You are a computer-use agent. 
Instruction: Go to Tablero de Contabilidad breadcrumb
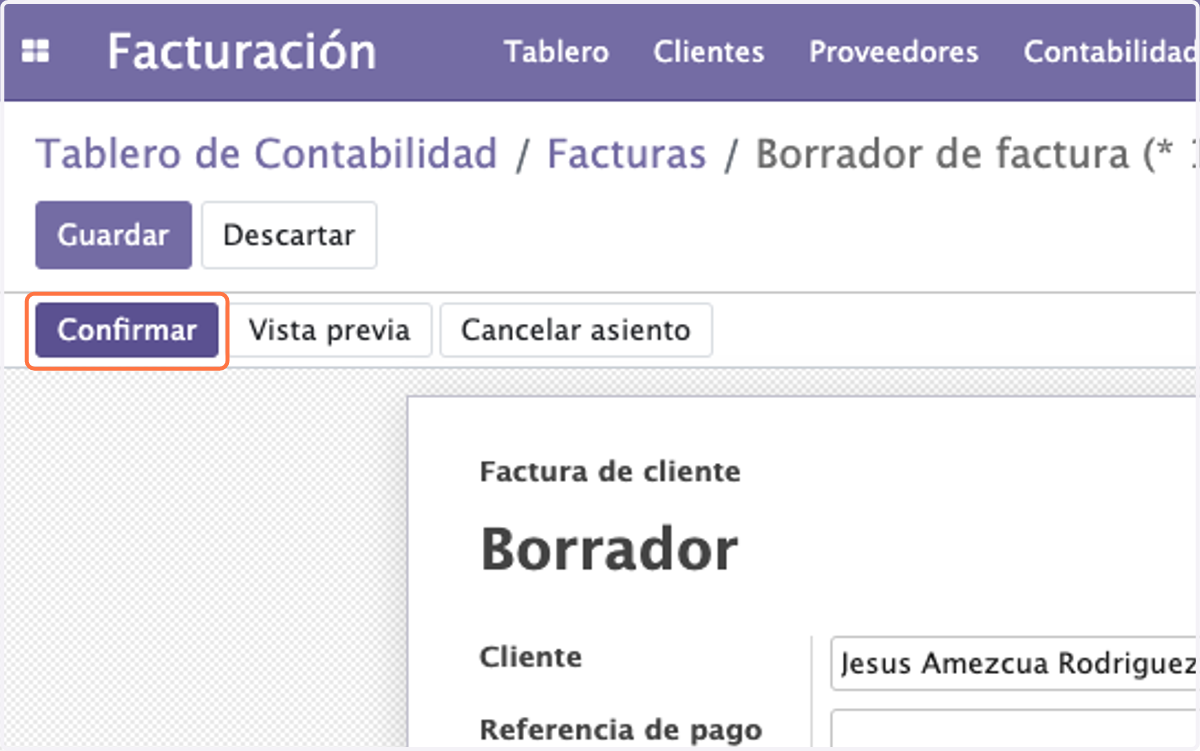[266, 154]
